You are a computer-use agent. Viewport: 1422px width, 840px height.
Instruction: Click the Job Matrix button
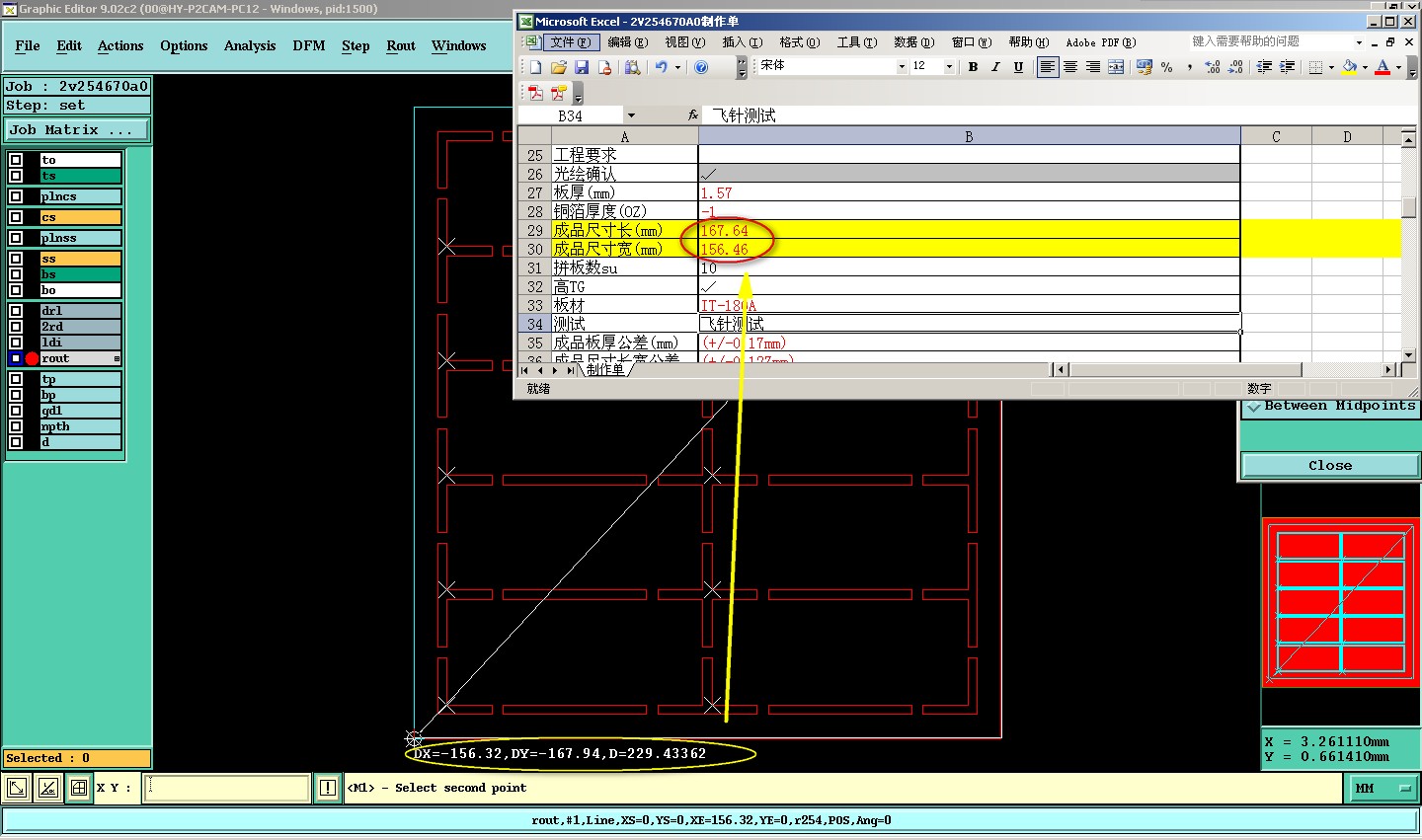[x=77, y=130]
